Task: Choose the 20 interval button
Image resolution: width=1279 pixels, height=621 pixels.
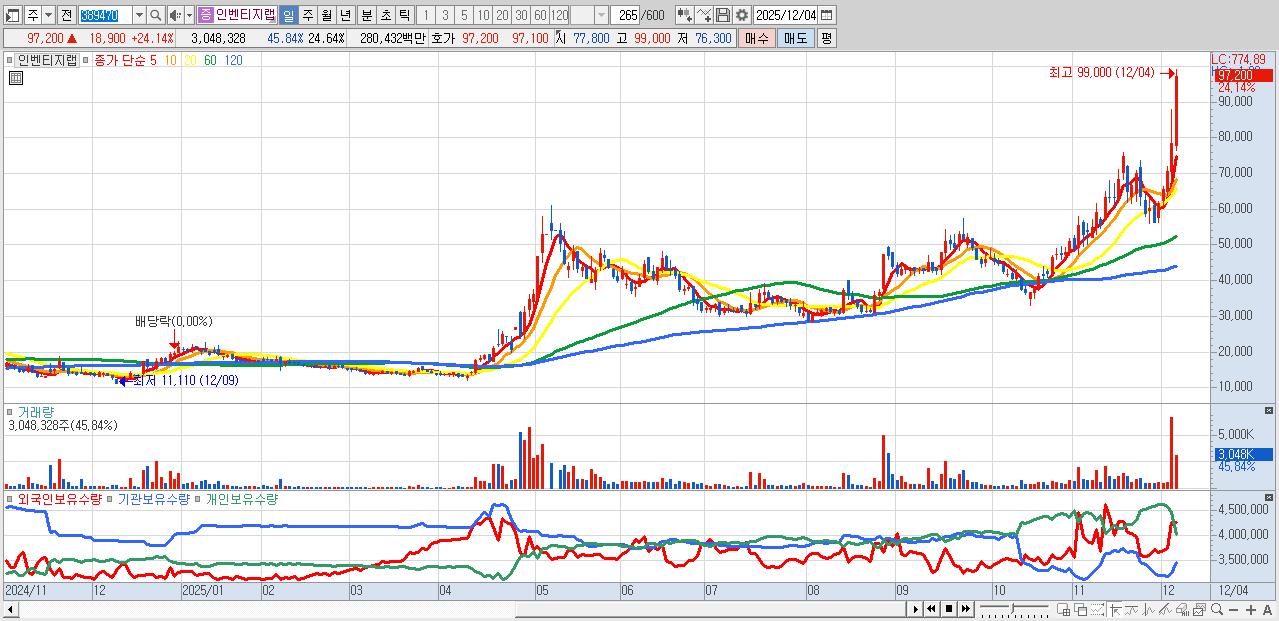Action: tap(501, 15)
